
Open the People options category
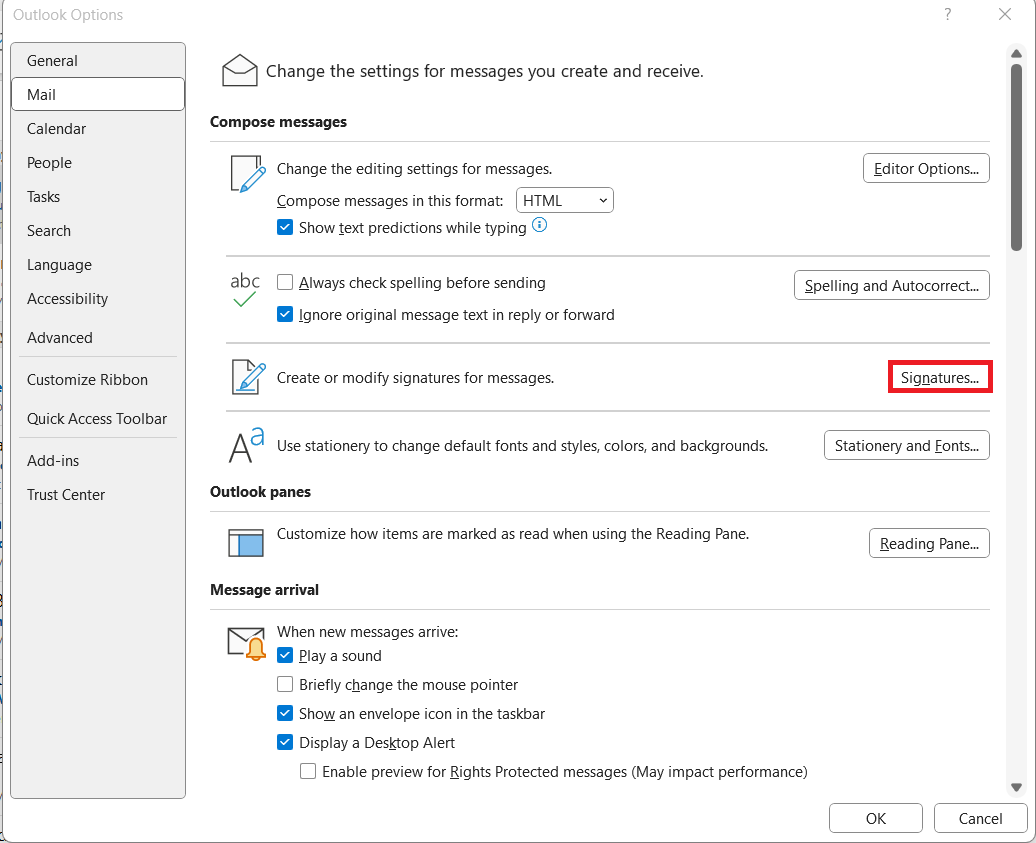coord(98,163)
